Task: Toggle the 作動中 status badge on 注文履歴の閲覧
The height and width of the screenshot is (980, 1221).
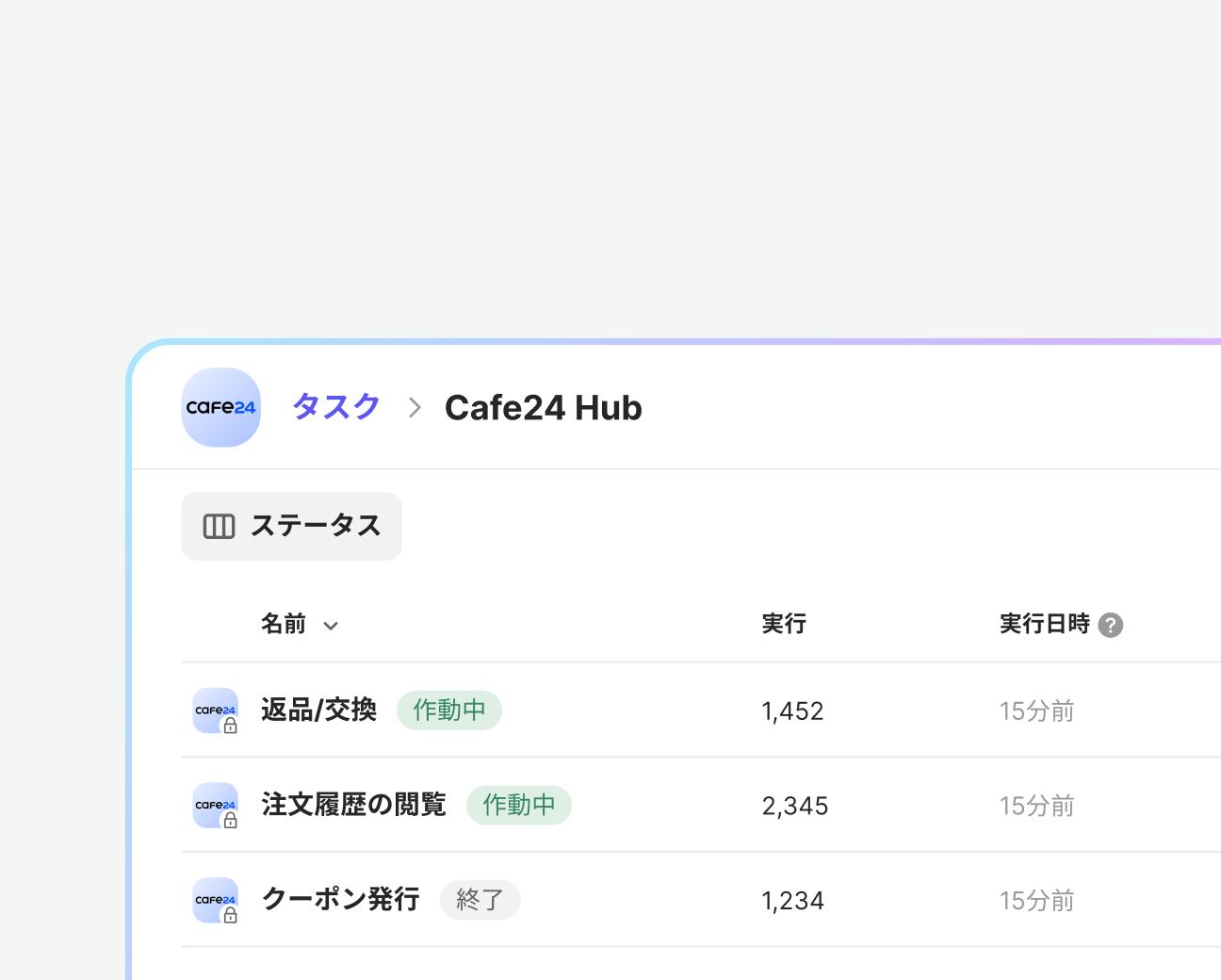Action: [x=519, y=805]
